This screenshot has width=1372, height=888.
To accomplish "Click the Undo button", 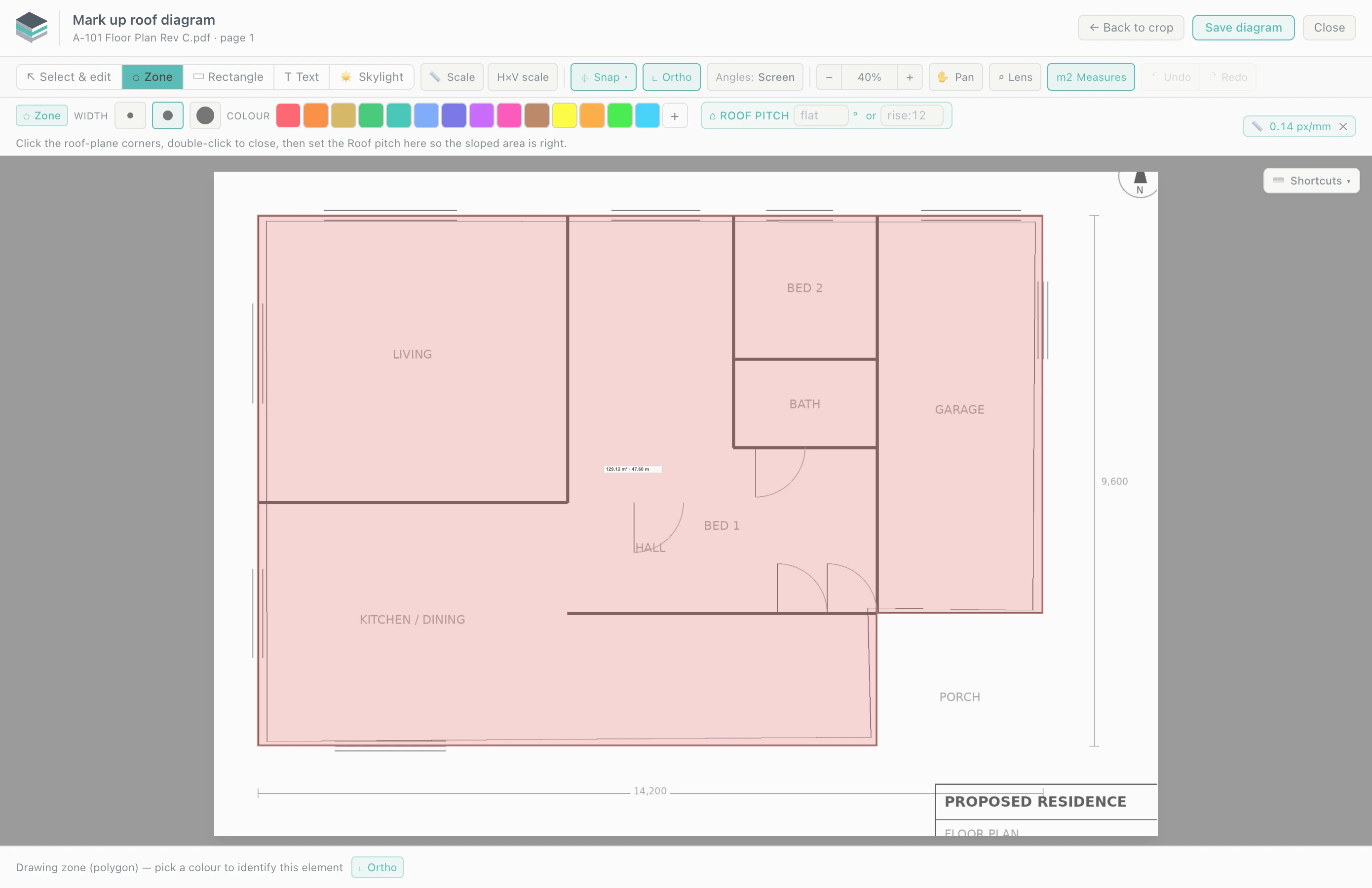I will [x=1171, y=76].
